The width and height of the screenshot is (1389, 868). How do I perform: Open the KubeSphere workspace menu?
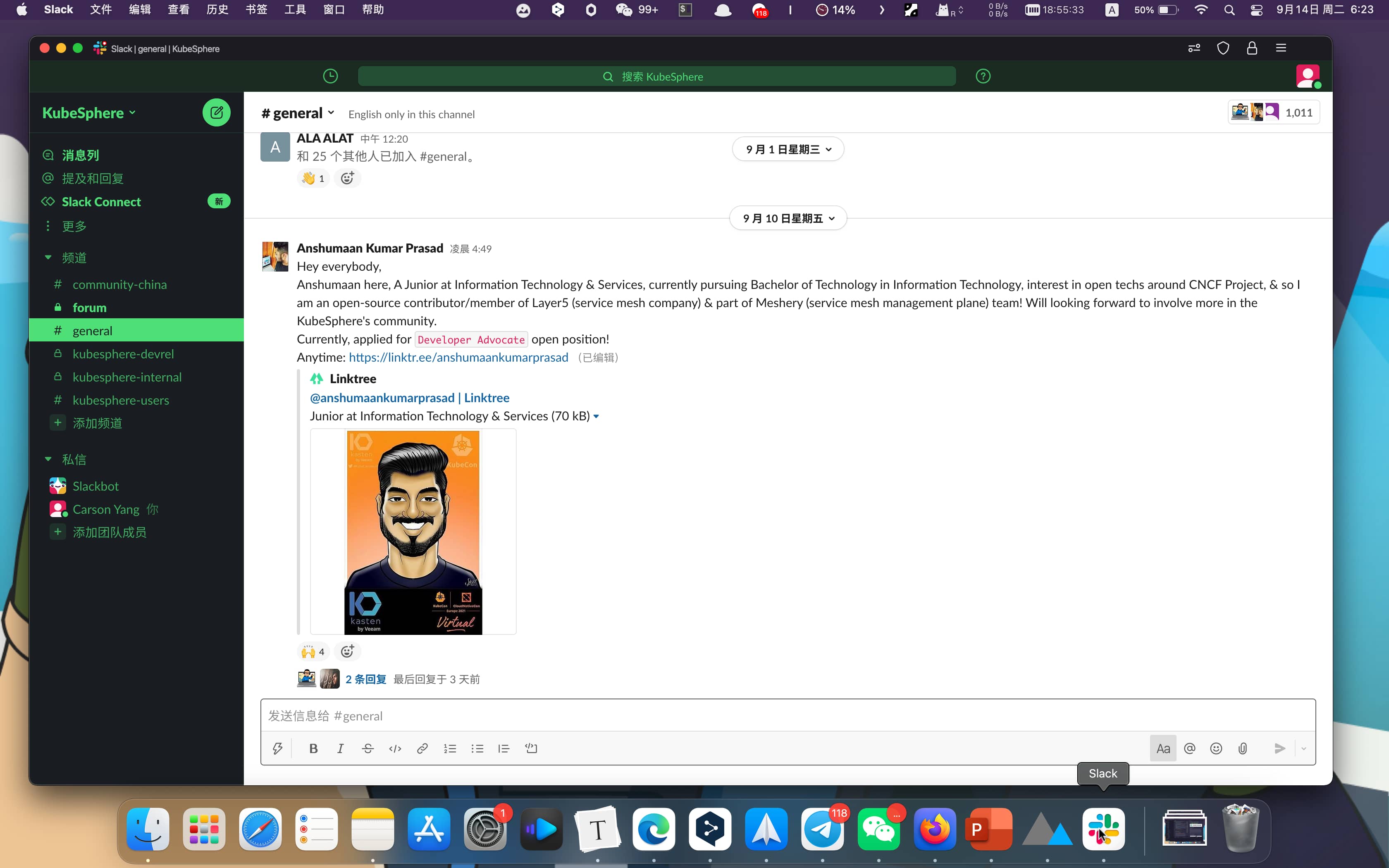point(89,113)
